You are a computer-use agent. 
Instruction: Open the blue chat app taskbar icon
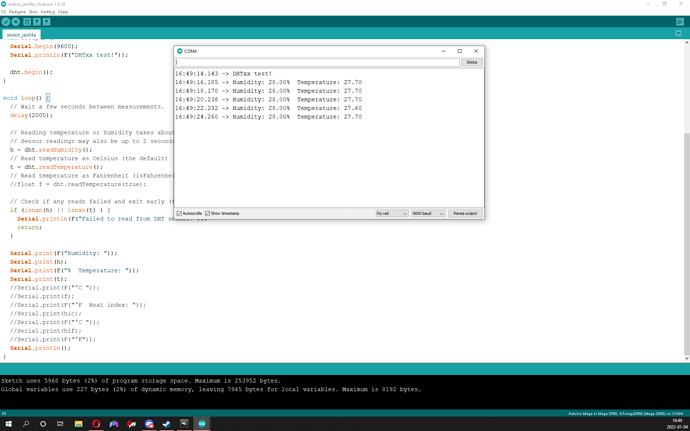click(149, 424)
